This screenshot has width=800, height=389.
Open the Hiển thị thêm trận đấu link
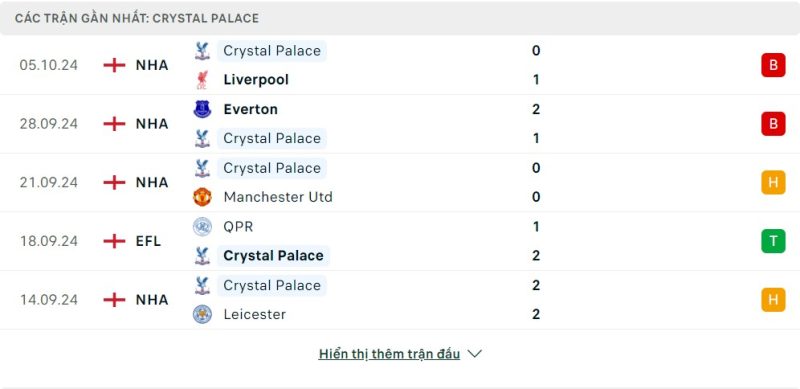click(389, 354)
